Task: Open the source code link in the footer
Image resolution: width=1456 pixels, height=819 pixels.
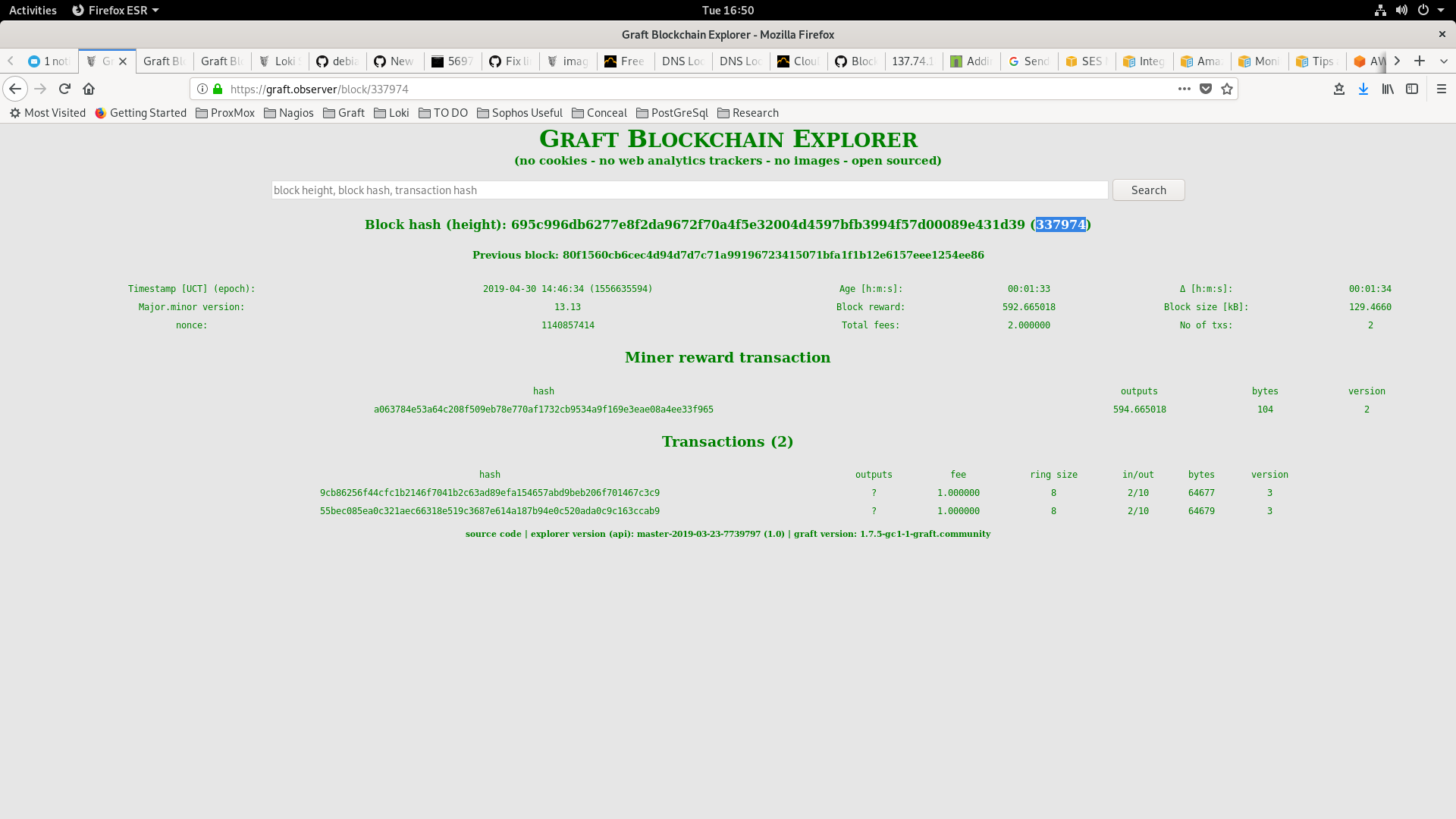Action: (x=493, y=533)
